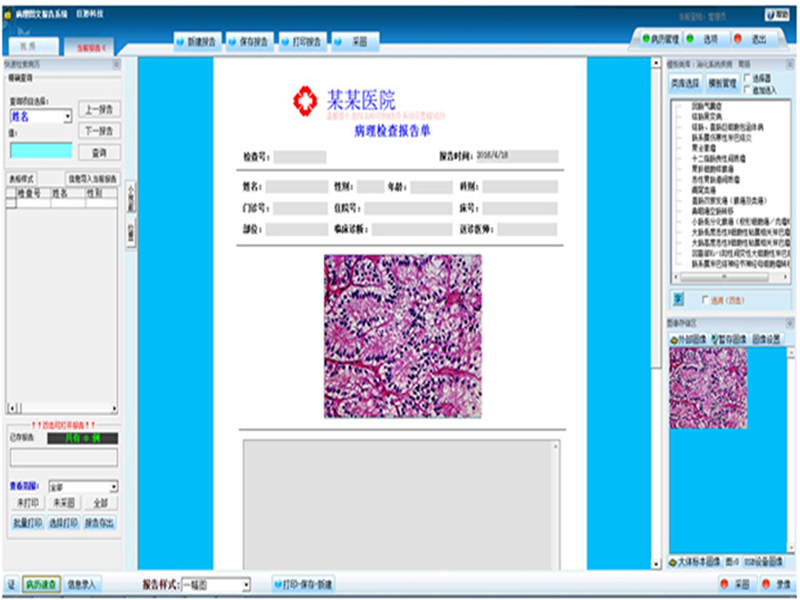Viewport: 800px width, 600px height.
Task: Select the 视频 tab at top left
Action: tap(27, 47)
